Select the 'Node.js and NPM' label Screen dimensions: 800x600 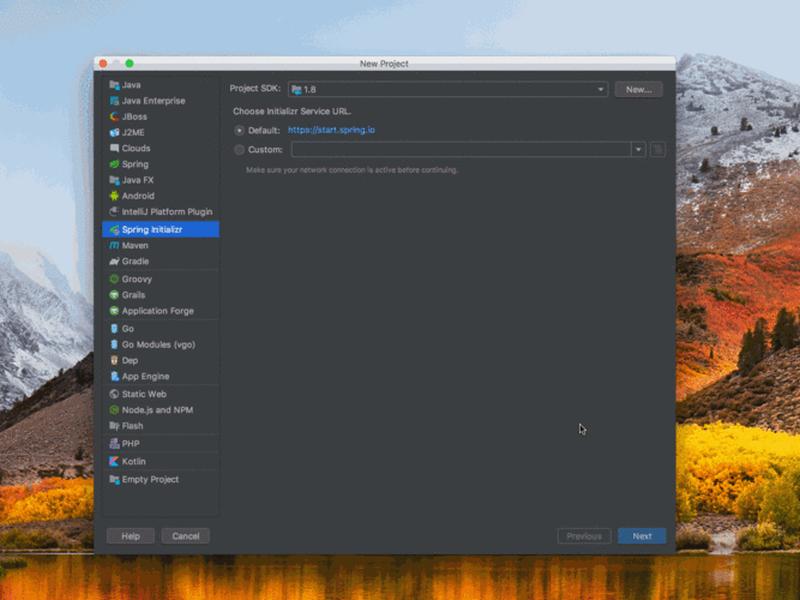click(x=158, y=410)
